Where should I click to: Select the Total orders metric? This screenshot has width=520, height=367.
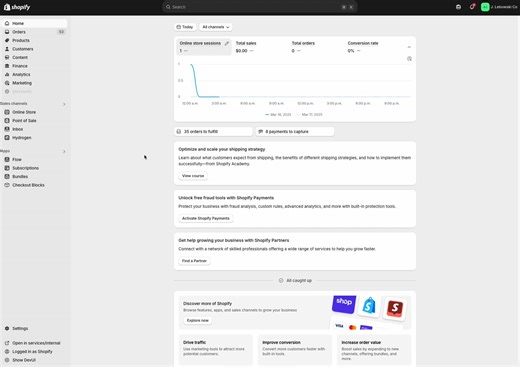(x=315, y=47)
